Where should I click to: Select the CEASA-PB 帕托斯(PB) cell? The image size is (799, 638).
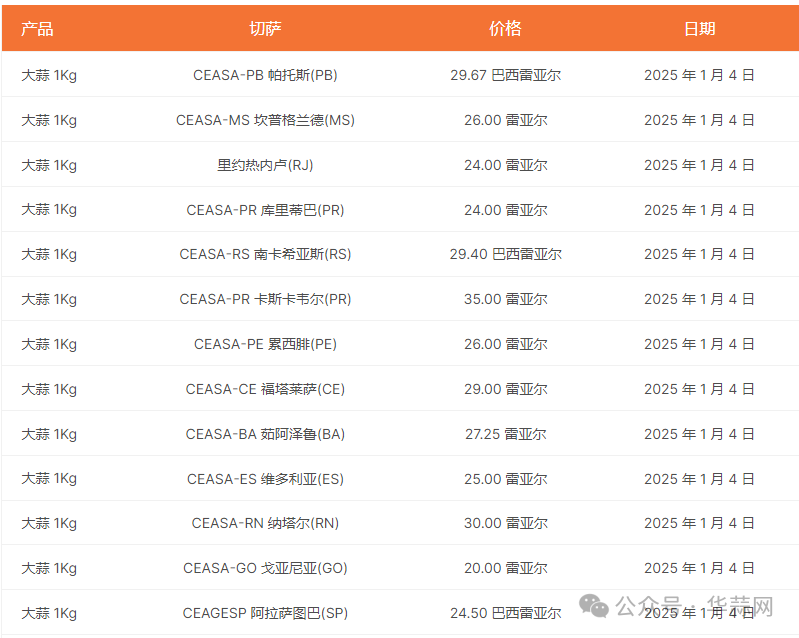tap(265, 75)
